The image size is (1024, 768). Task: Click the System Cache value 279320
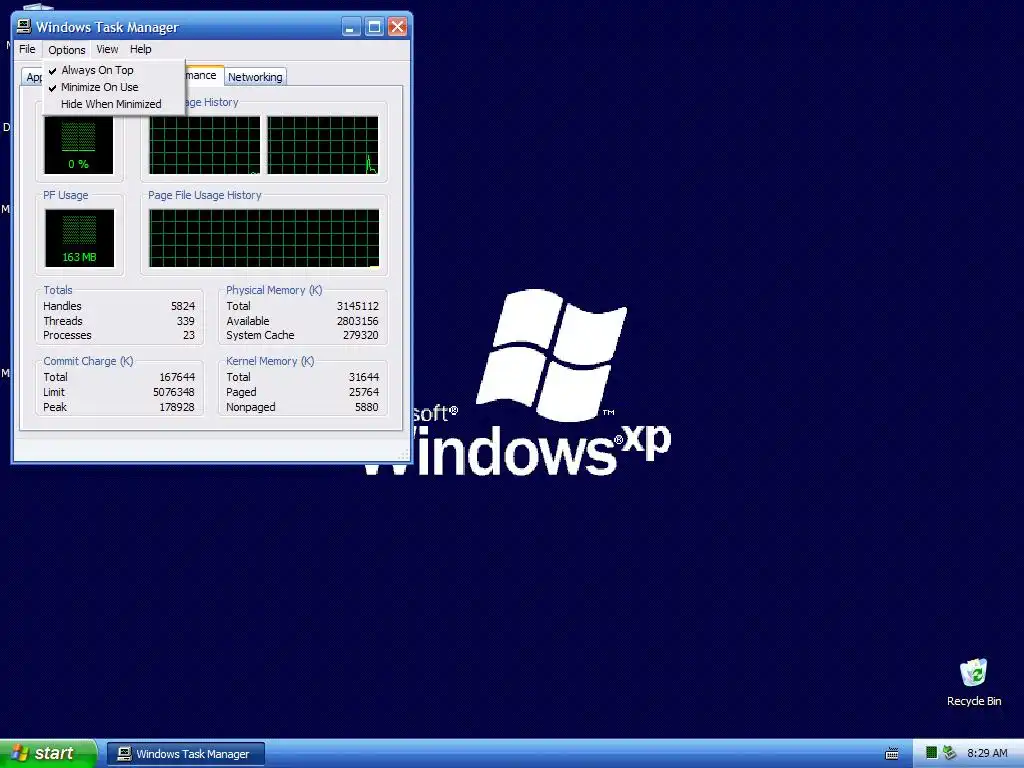[360, 336]
